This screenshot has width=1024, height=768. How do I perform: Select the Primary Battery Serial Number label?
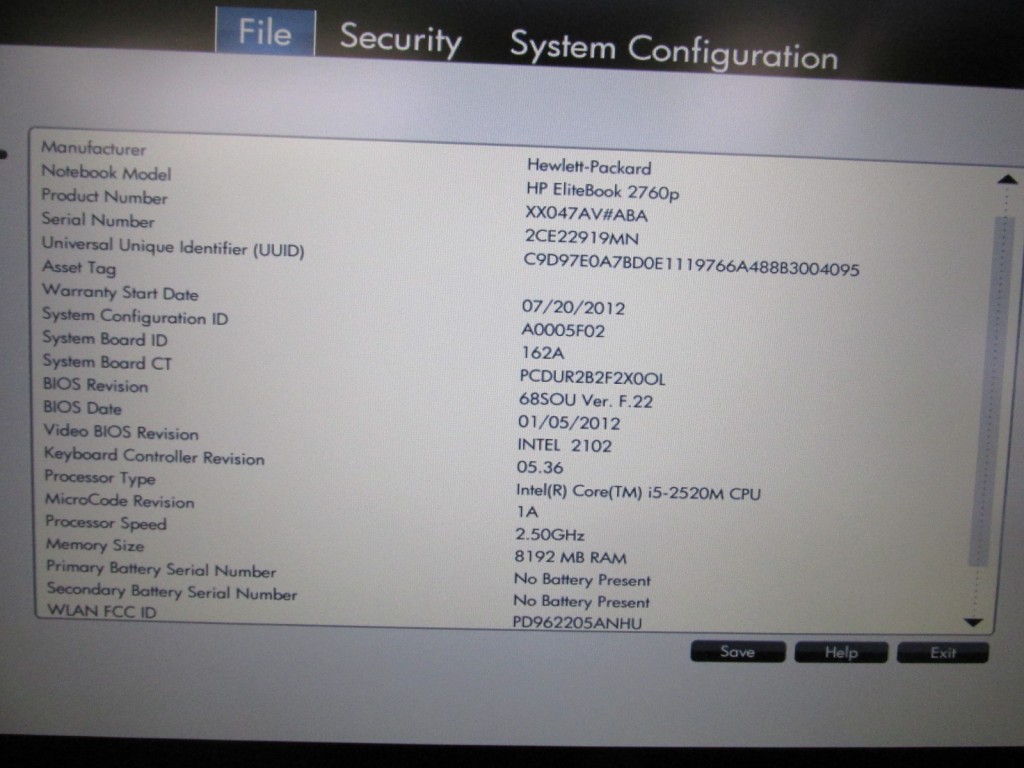[161, 569]
